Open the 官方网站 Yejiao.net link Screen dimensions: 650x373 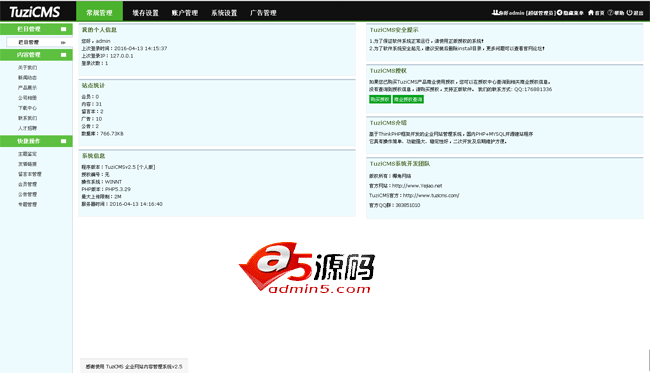click(417, 186)
